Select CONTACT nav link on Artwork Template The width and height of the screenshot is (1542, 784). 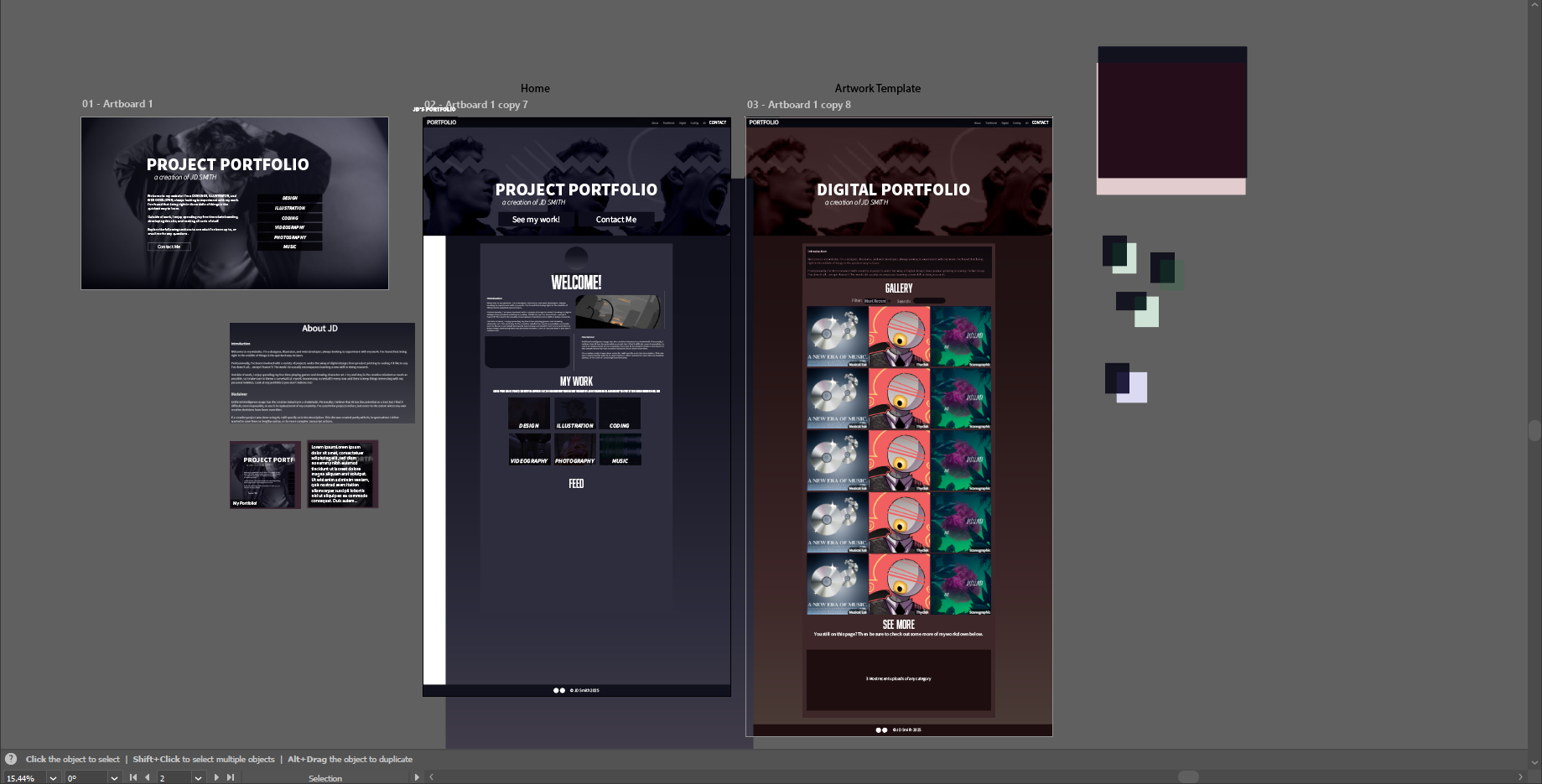click(1040, 122)
